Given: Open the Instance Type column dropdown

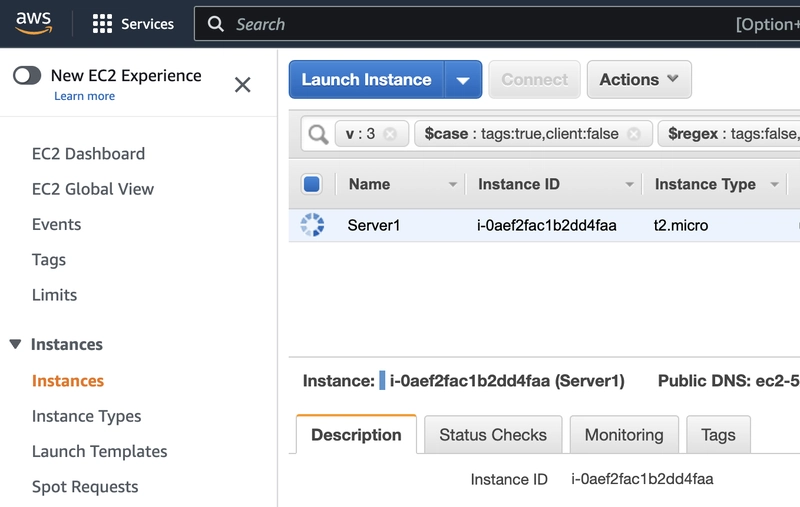Looking at the screenshot, I should click(x=774, y=185).
